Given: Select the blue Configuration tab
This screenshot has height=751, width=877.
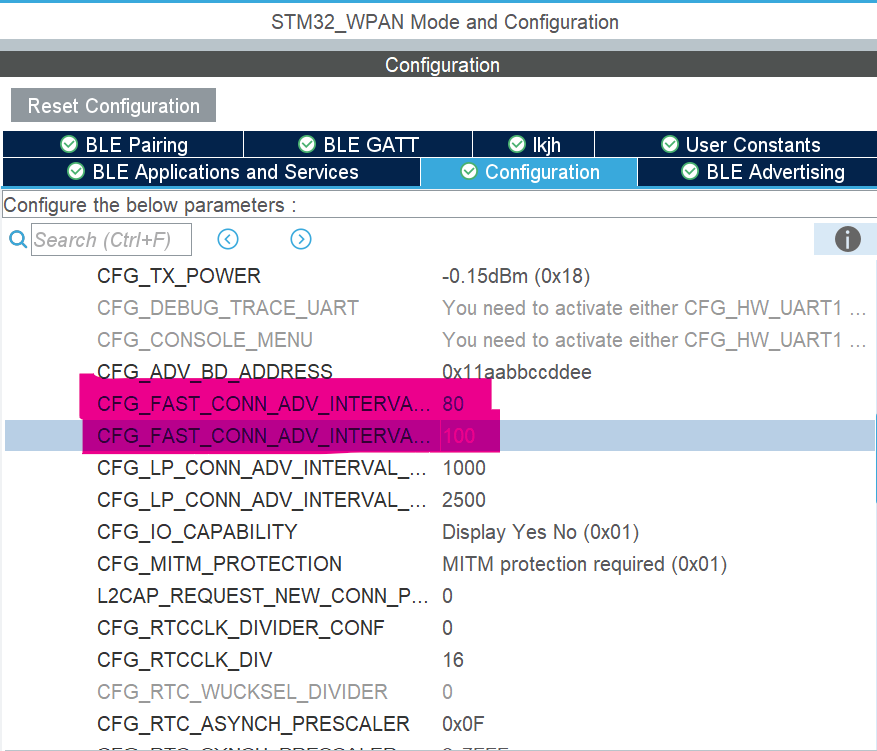Looking at the screenshot, I should (x=529, y=172).
